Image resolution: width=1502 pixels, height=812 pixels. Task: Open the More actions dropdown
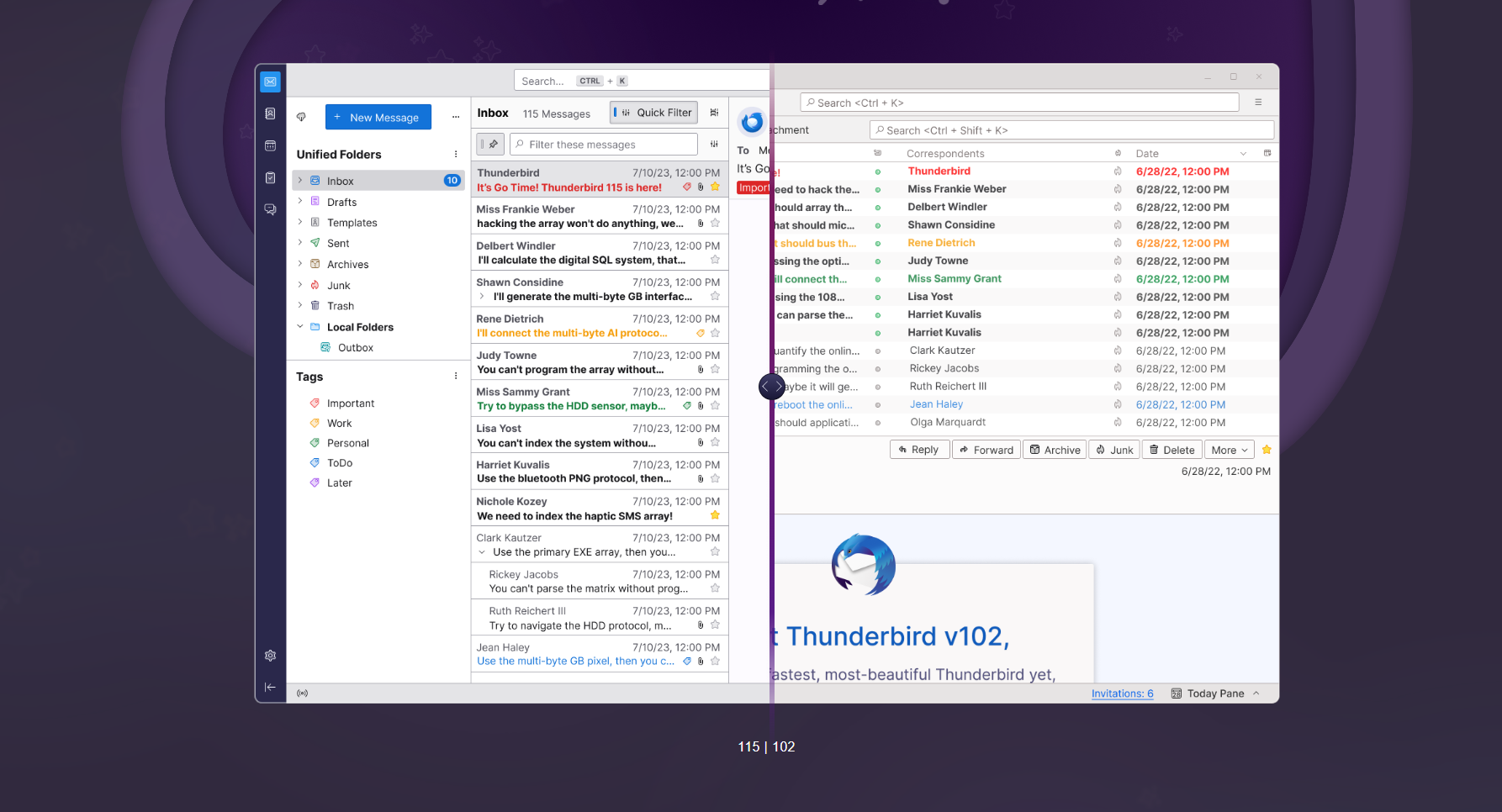(x=1229, y=449)
